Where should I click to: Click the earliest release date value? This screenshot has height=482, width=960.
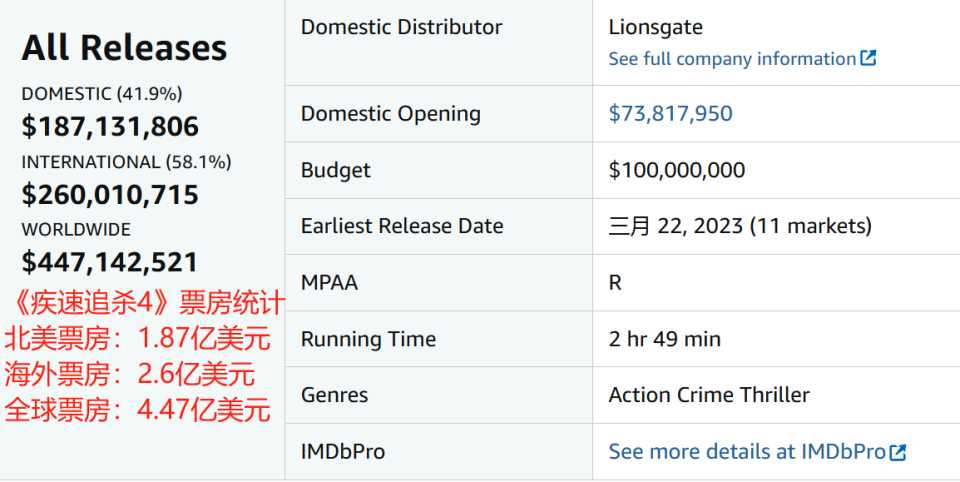coord(740,226)
